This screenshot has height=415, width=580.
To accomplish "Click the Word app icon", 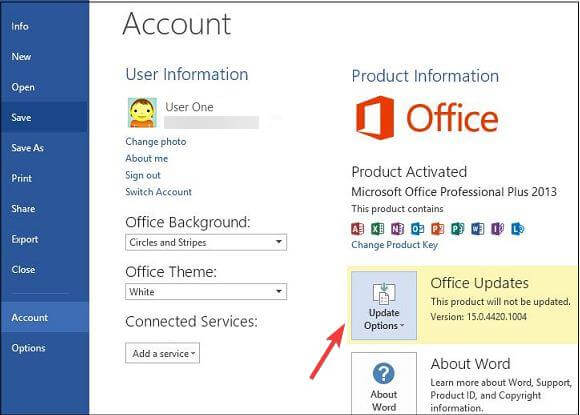I will coord(477,229).
